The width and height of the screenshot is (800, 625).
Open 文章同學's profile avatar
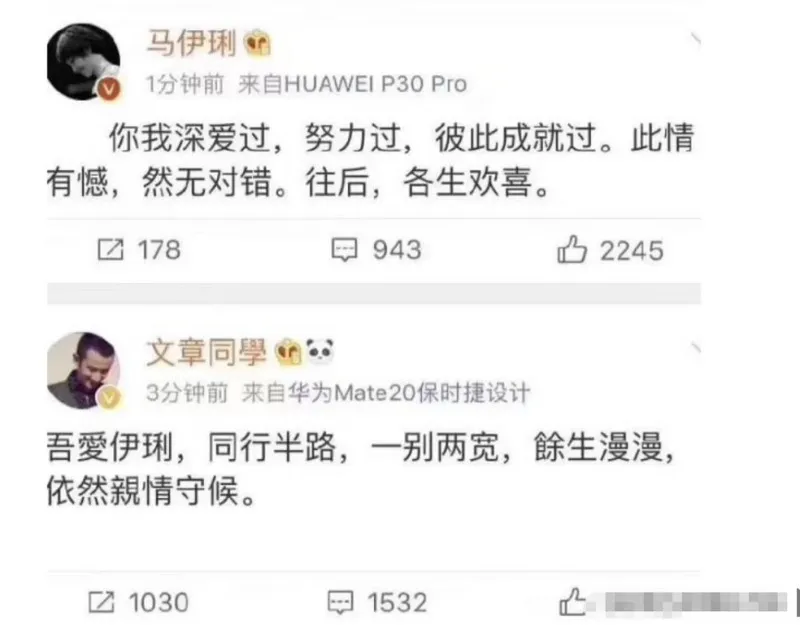point(83,370)
